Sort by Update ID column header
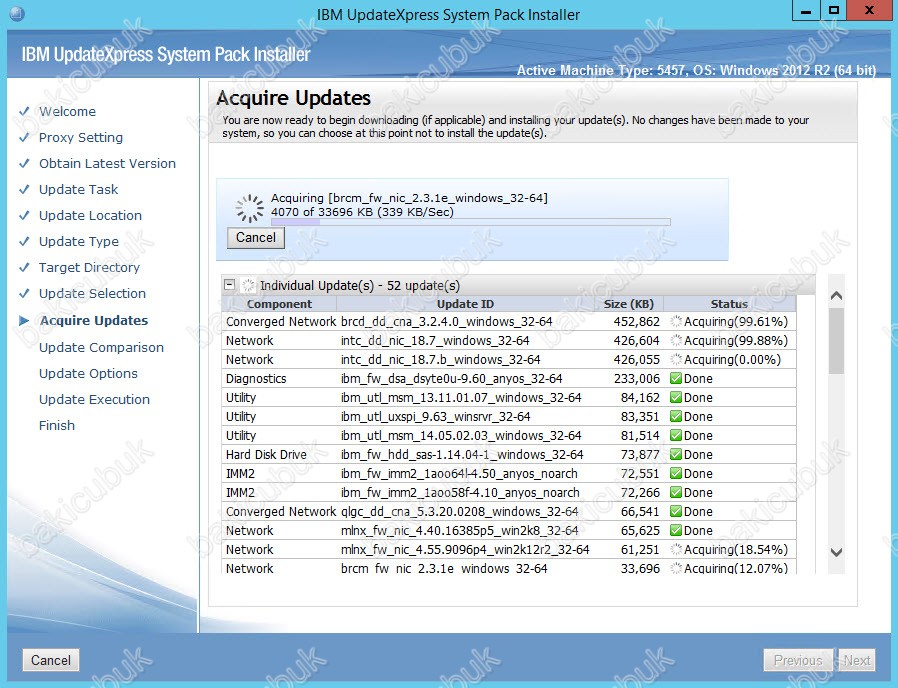This screenshot has width=898, height=688. (465, 304)
